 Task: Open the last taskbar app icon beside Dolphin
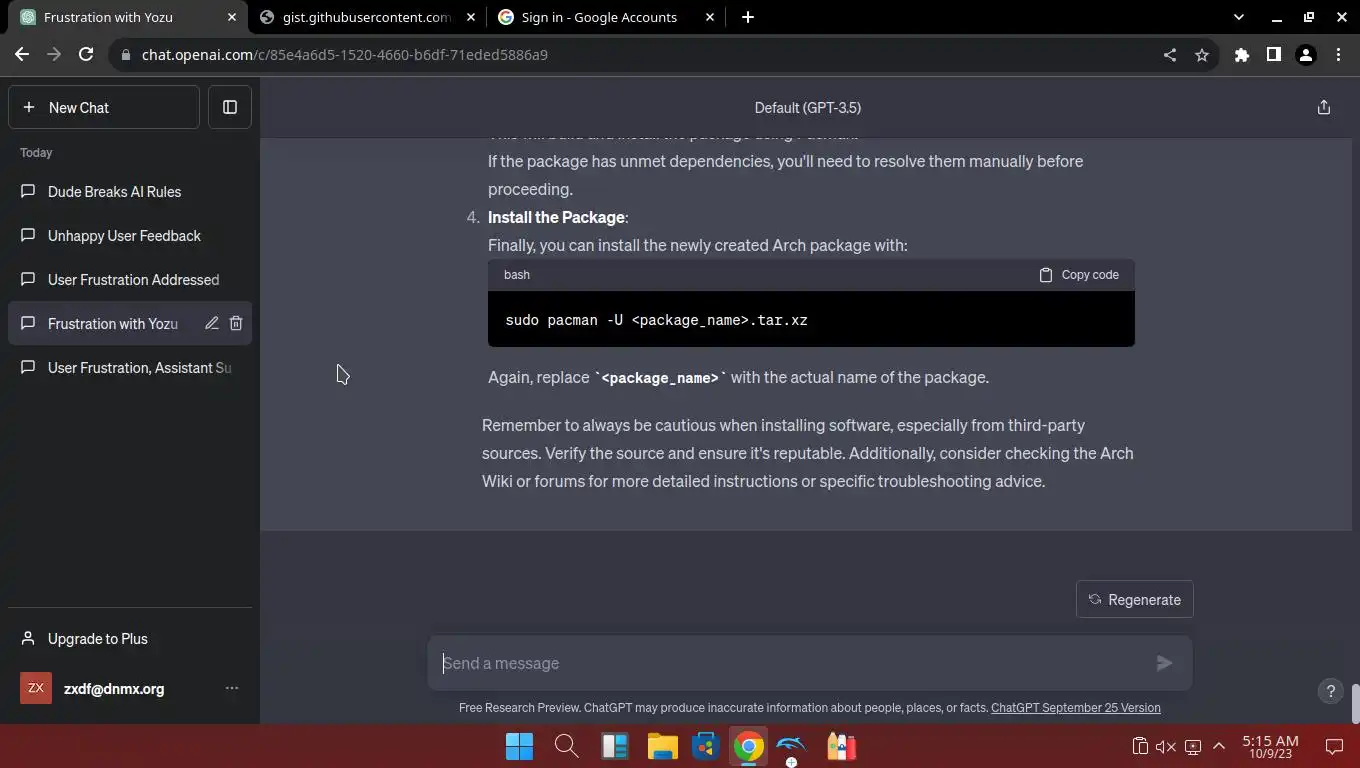coord(842,747)
